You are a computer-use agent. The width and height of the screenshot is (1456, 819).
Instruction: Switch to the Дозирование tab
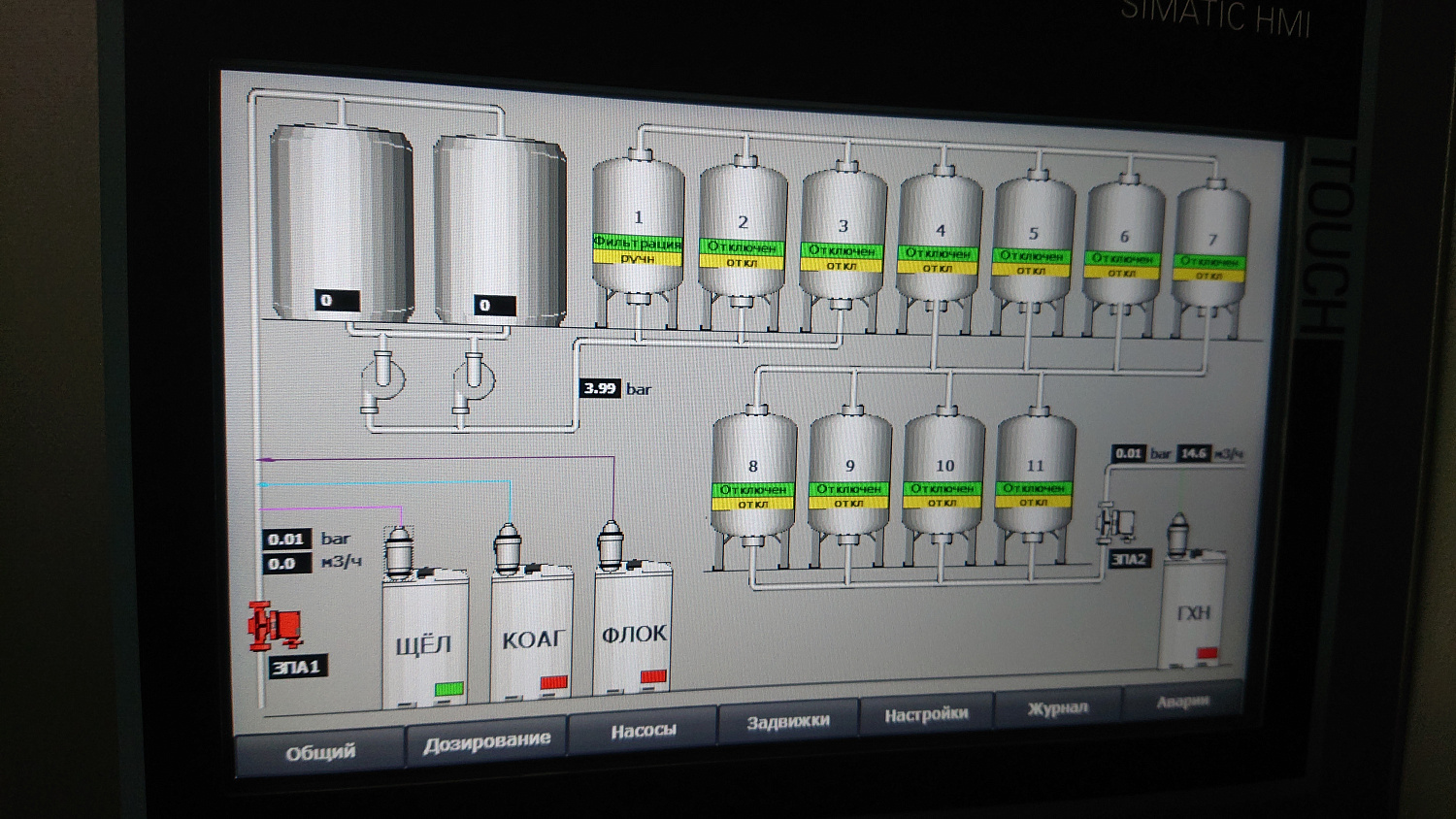[x=486, y=740]
